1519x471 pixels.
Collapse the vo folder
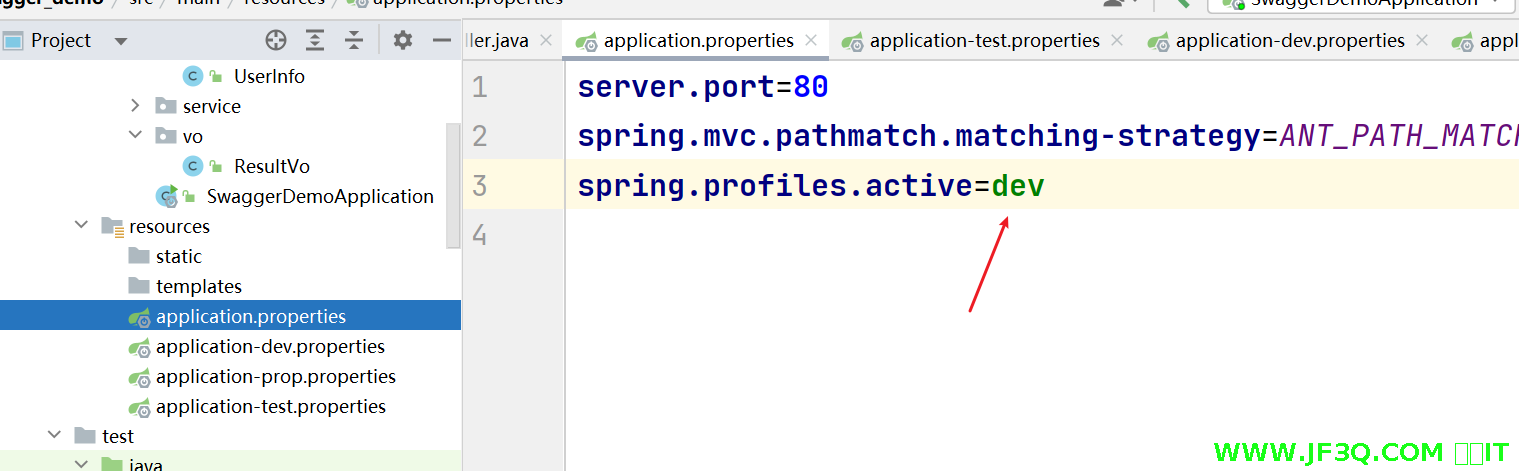click(136, 136)
